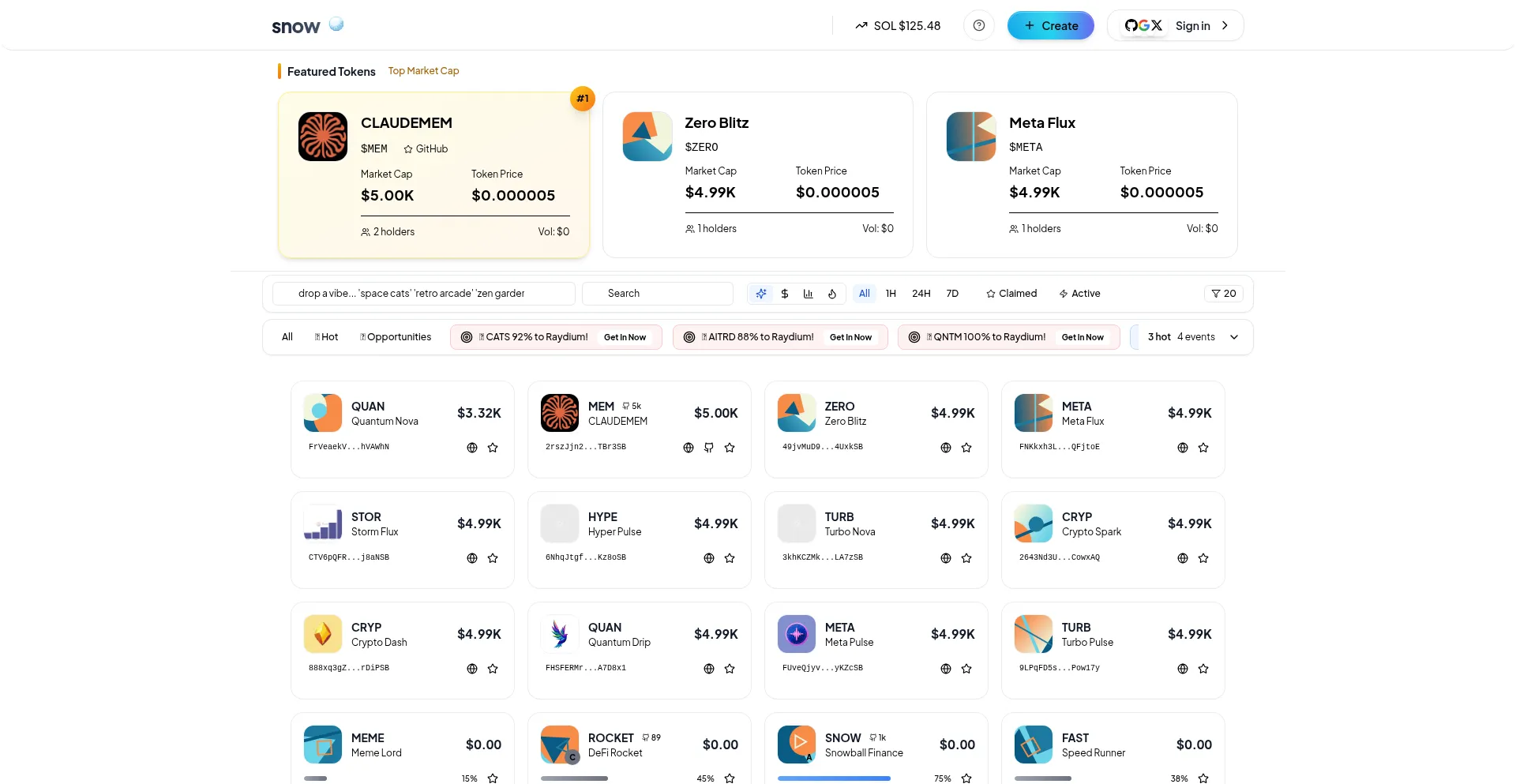Screen dimensions: 1516x784
Task: Favorite the ZERO token with star
Action: 966,448
